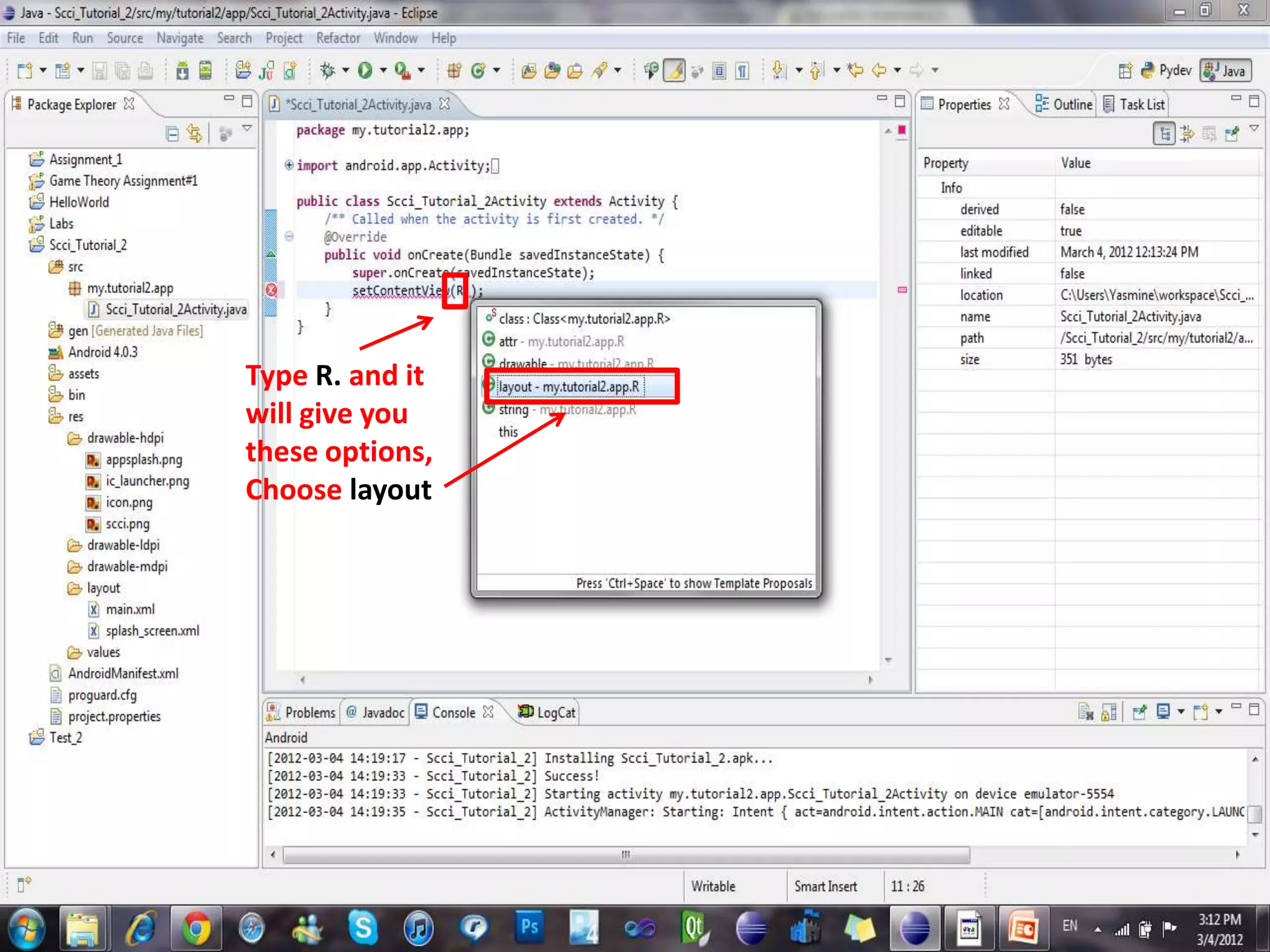
Task: Toggle Show Whitespace Characters icon
Action: (x=742, y=71)
